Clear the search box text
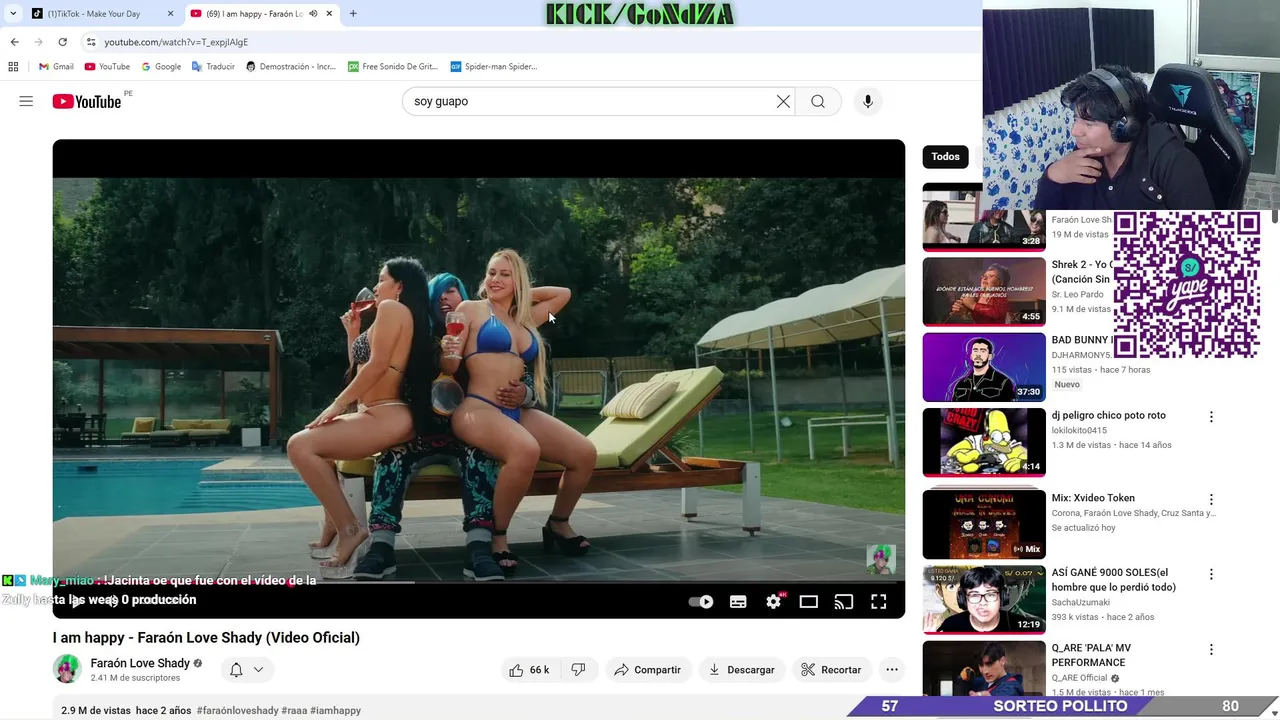Viewport: 1280px width, 720px height. [783, 101]
